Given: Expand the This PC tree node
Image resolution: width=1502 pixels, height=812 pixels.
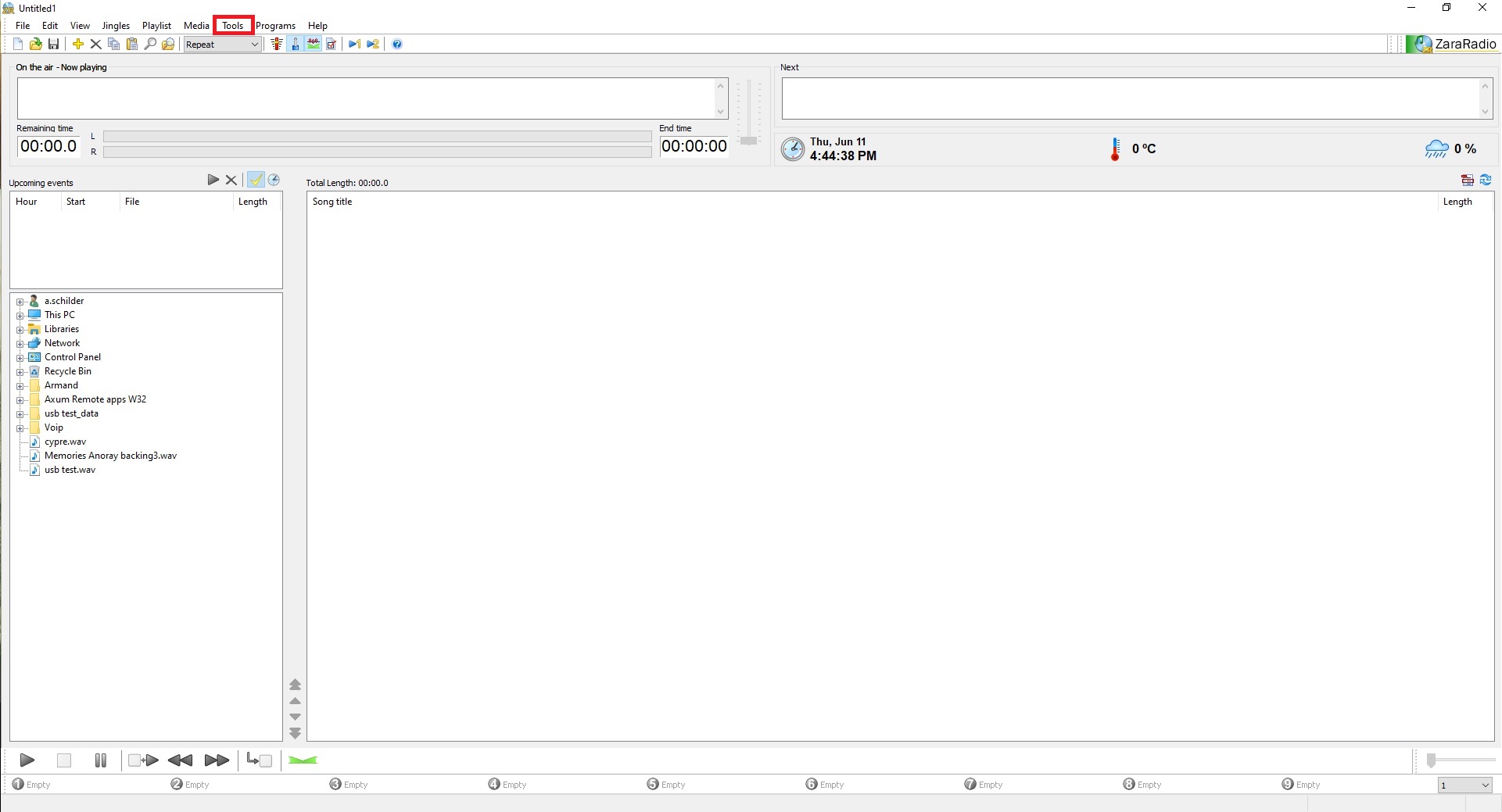Looking at the screenshot, I should (20, 316).
